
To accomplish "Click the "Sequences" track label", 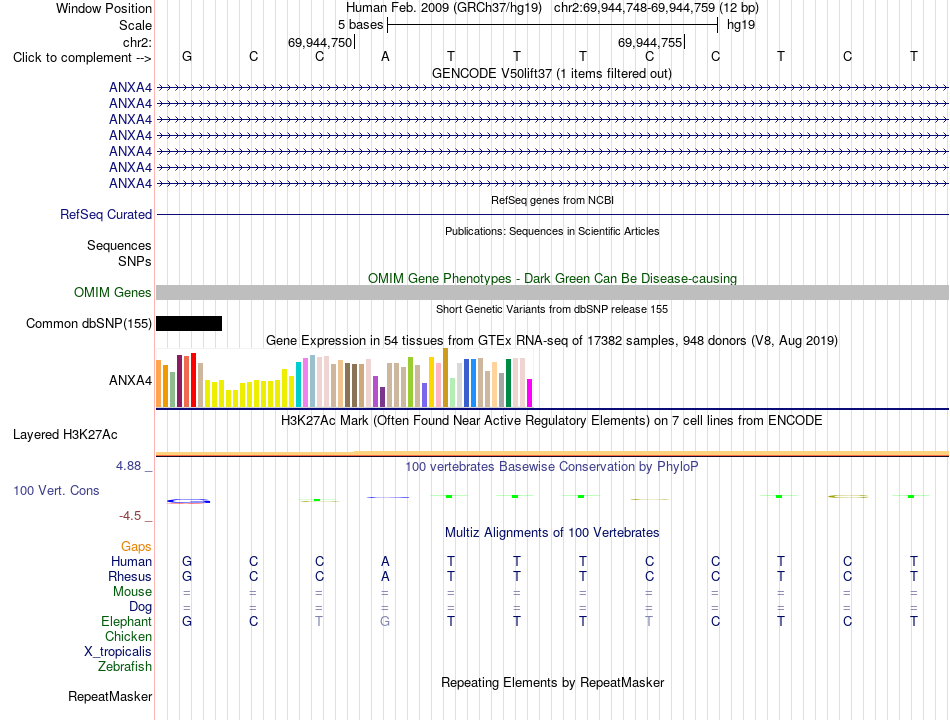I will [x=119, y=245].
